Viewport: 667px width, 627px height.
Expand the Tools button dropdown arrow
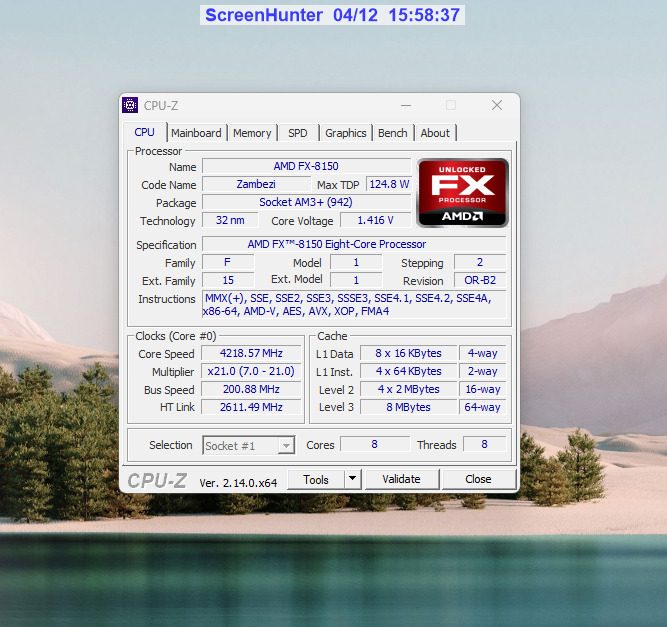(352, 479)
